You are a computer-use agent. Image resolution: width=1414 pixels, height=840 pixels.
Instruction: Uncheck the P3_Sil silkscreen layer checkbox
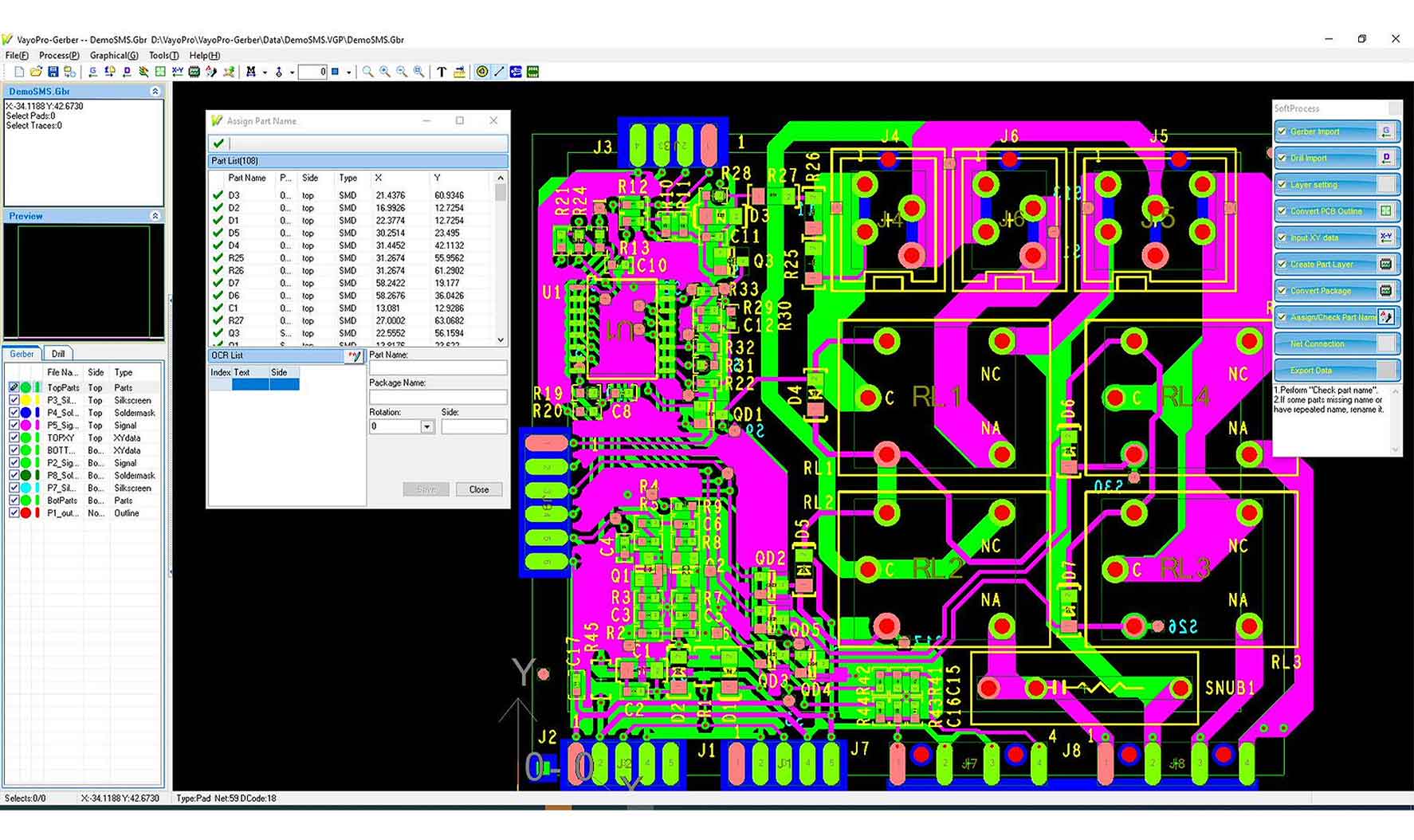point(14,400)
